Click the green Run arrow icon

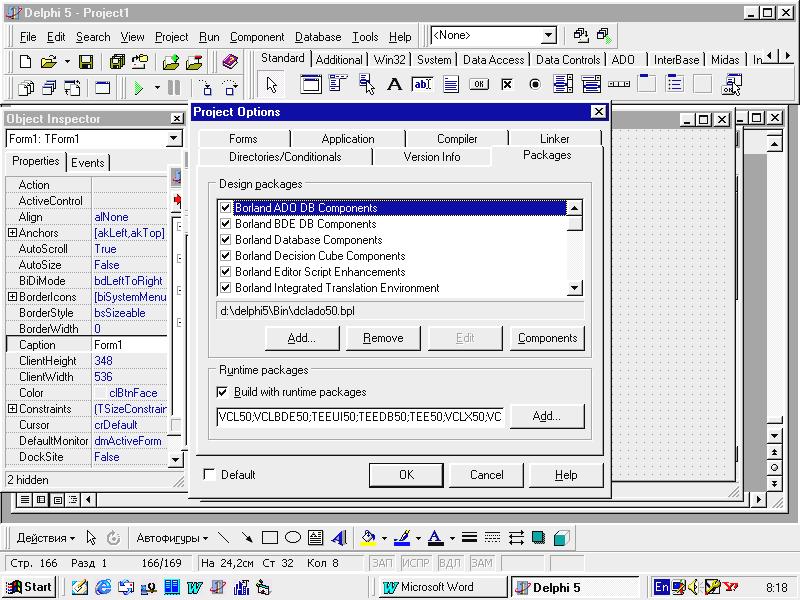[x=138, y=88]
